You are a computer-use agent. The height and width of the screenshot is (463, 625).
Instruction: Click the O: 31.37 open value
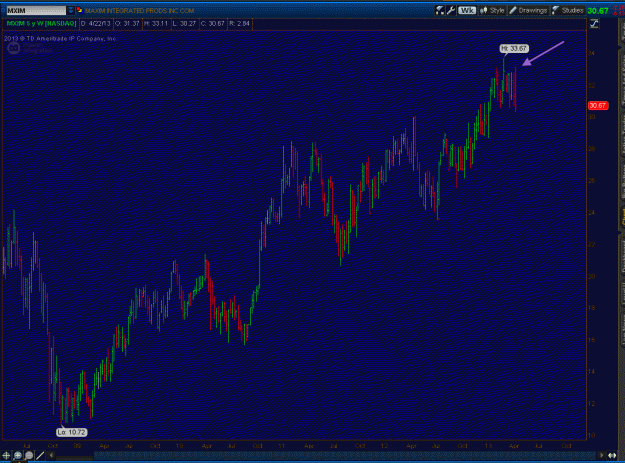[x=127, y=24]
